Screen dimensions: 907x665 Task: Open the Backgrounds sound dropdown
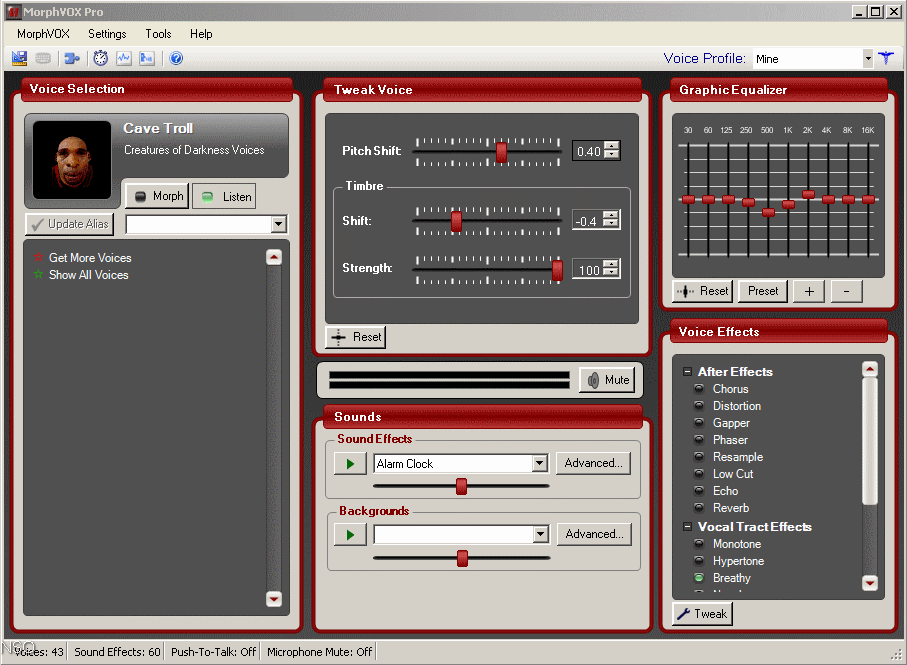click(539, 534)
